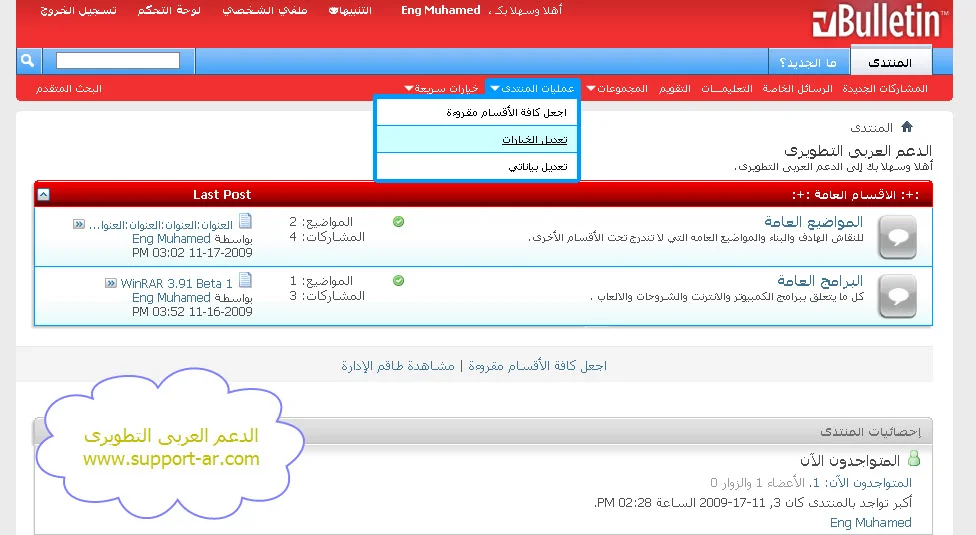Choose تعديل بياناتي in the dropdown menu
The image size is (976, 535).
point(538,167)
